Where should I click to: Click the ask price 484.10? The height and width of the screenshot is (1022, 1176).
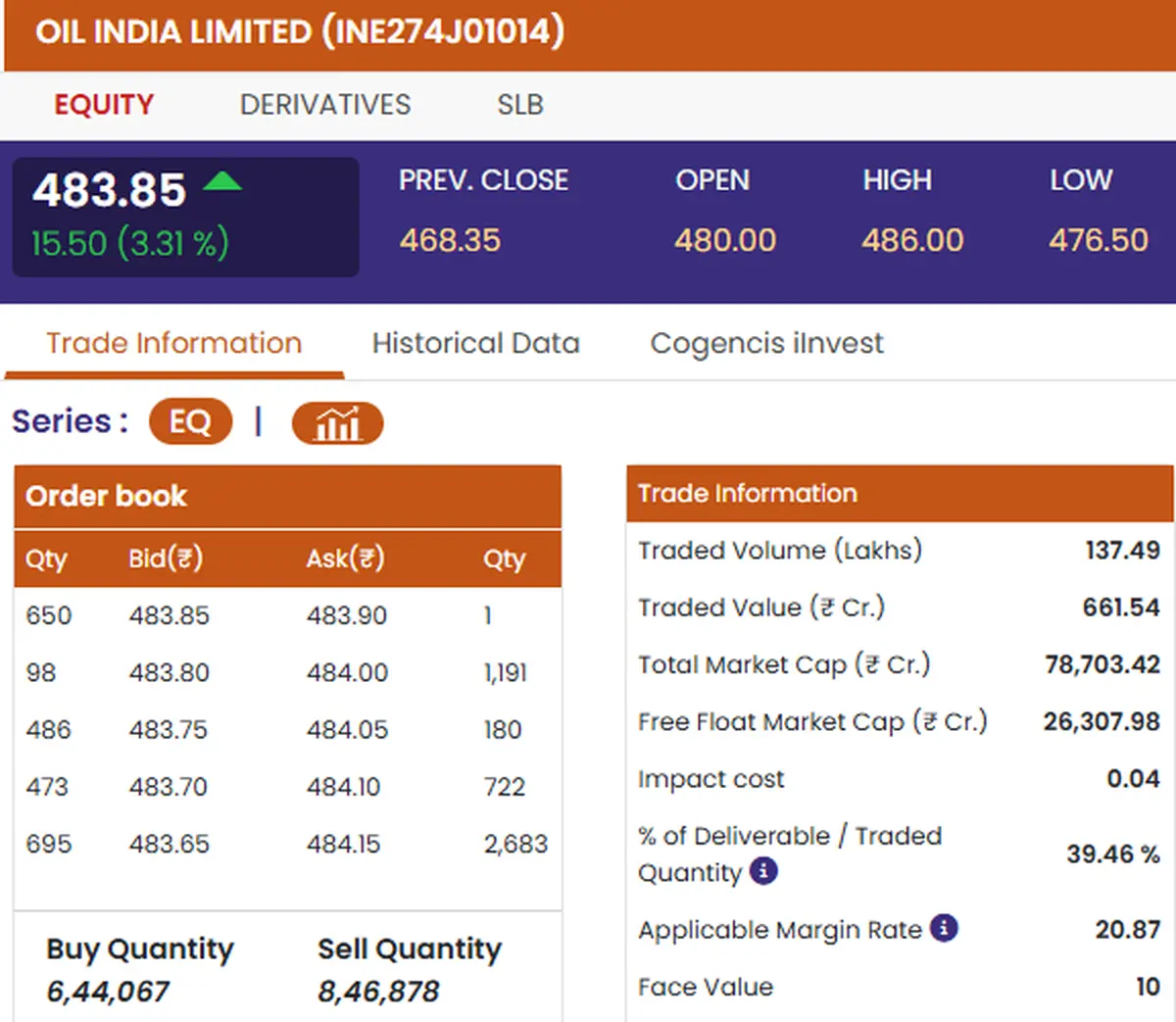click(344, 786)
